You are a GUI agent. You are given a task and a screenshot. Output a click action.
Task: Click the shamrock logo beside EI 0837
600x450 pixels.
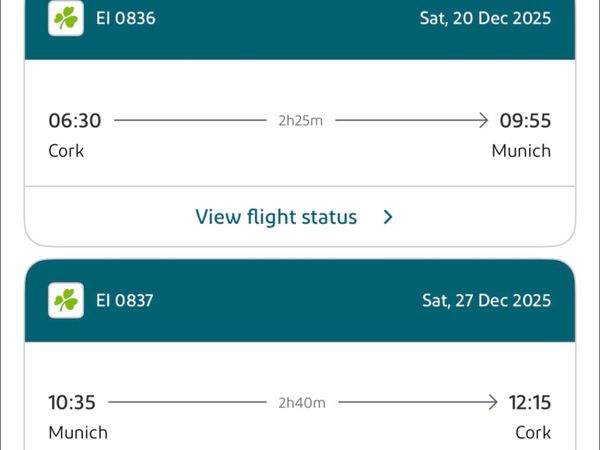click(x=66, y=300)
